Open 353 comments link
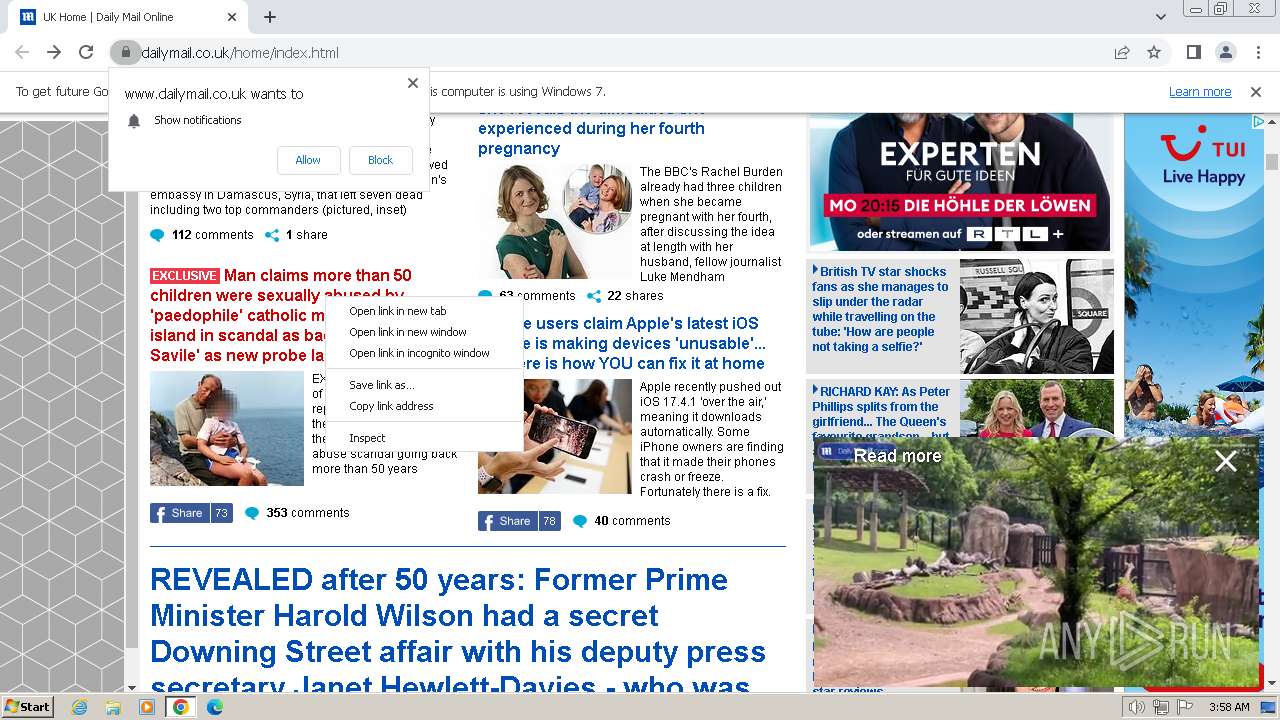Screen dimensions: 1280x720 [308, 513]
